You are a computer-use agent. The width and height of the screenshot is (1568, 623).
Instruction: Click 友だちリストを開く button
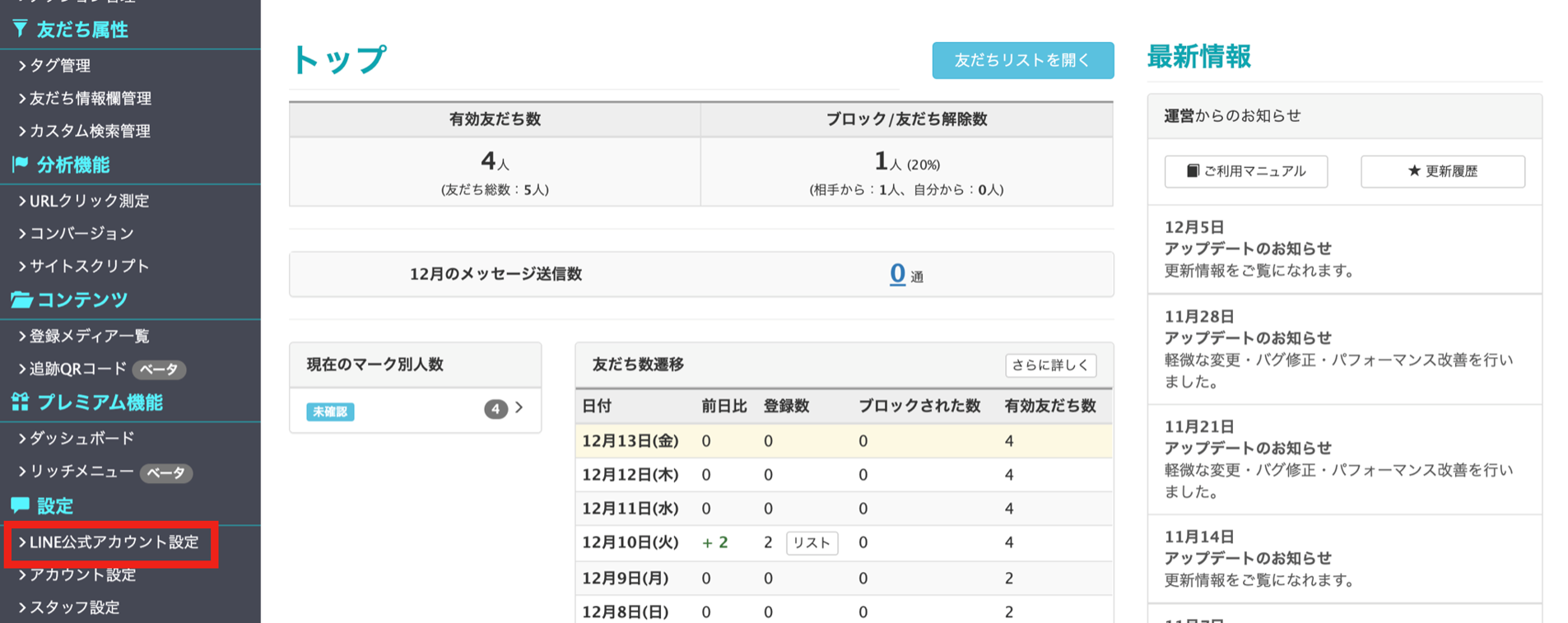[1022, 60]
